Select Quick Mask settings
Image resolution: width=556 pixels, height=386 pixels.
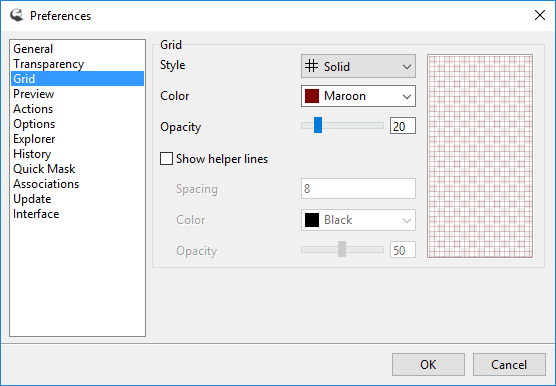pos(77,169)
